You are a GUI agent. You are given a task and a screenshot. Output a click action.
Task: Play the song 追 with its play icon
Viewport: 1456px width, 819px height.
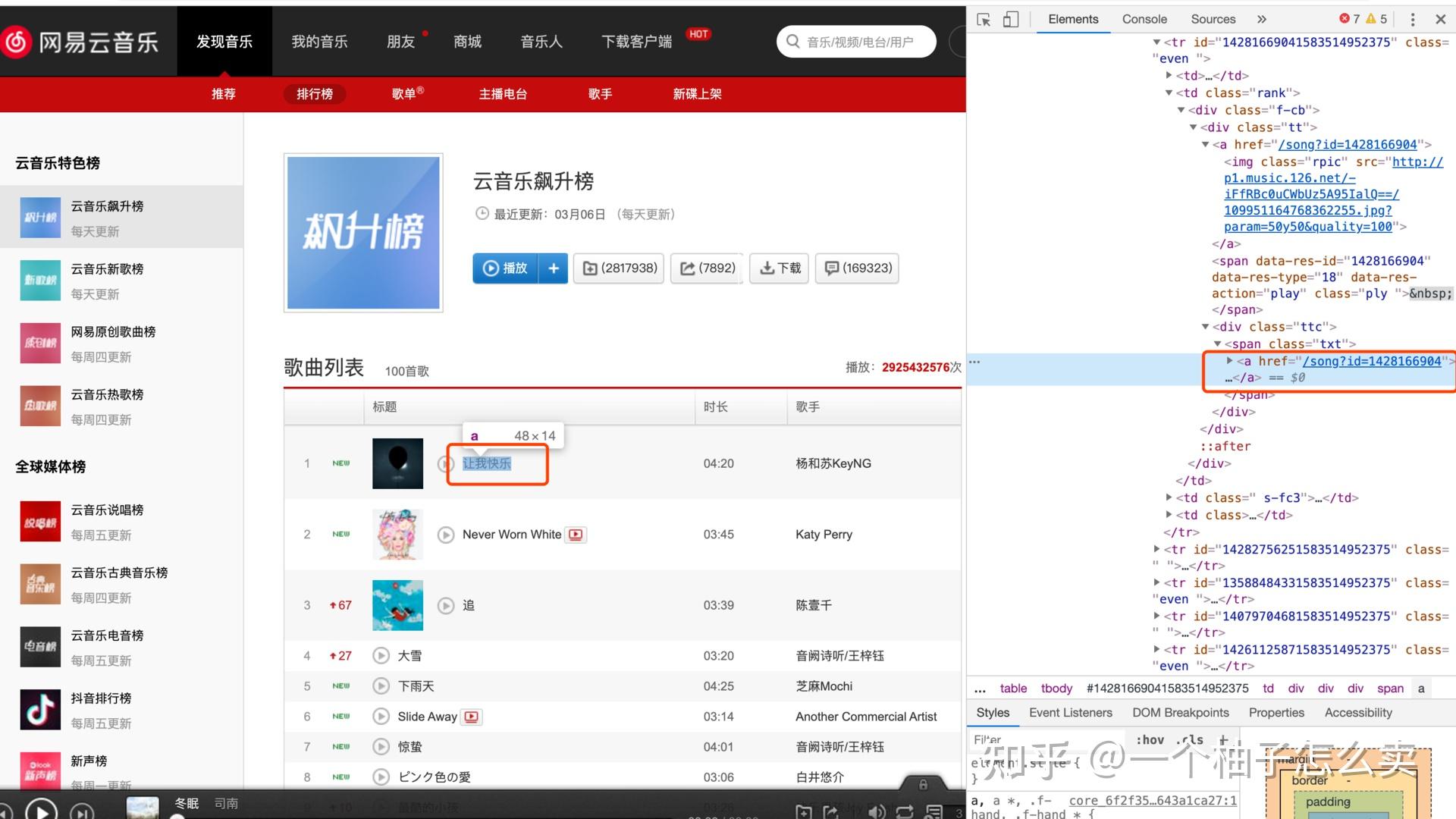pyautogui.click(x=446, y=605)
